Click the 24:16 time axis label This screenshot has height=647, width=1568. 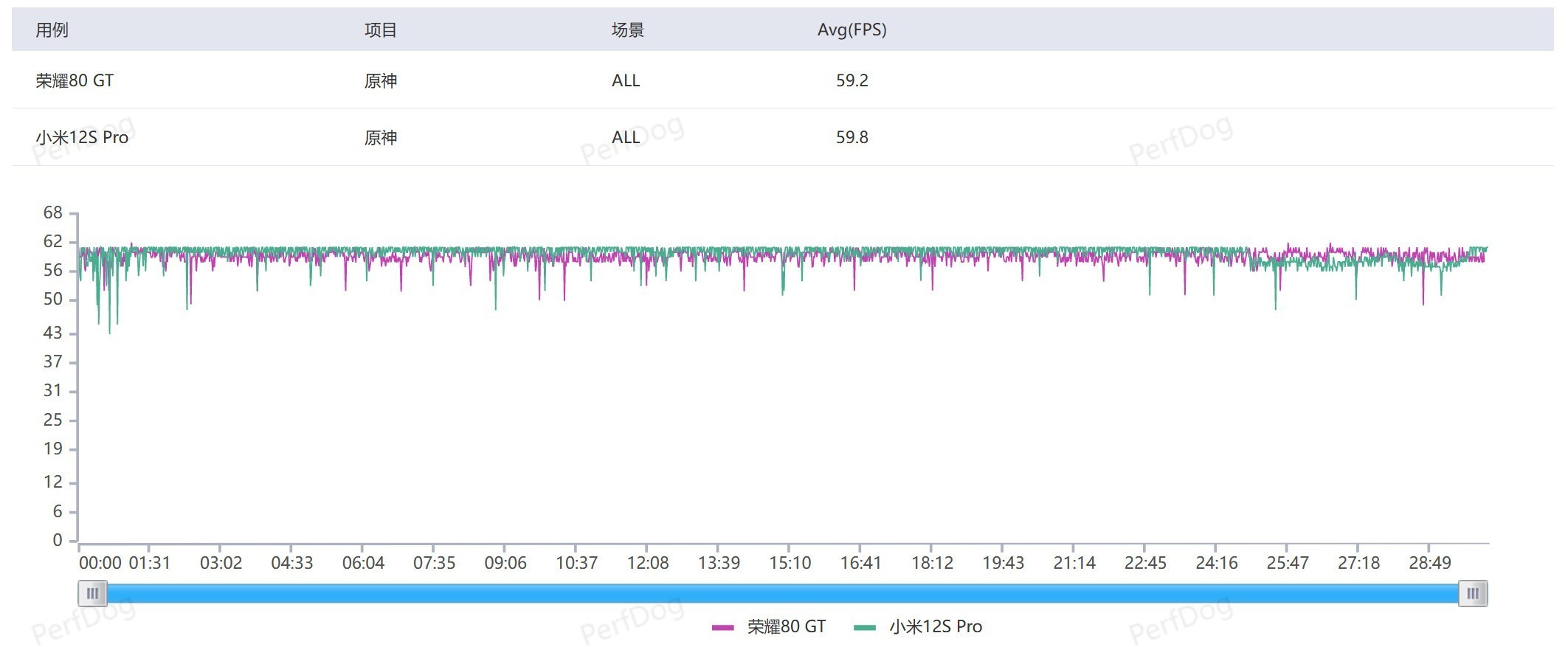1217,564
